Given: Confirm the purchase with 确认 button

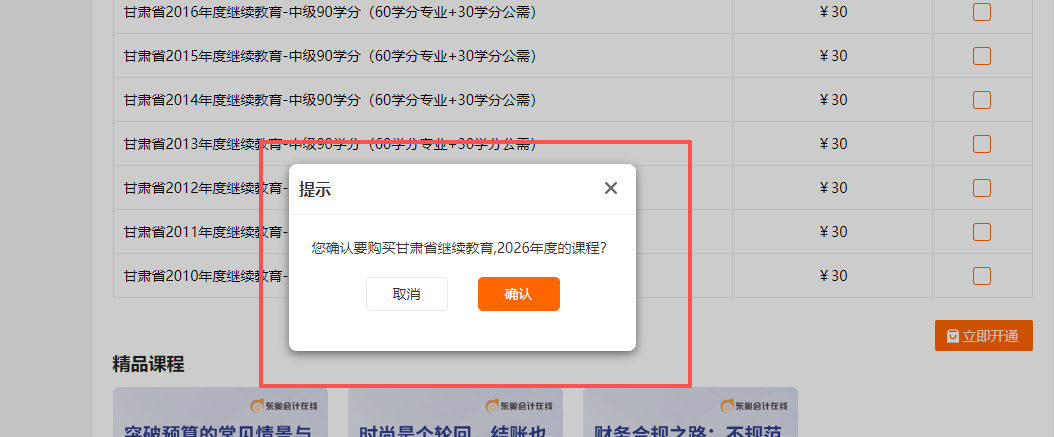Looking at the screenshot, I should point(518,294).
